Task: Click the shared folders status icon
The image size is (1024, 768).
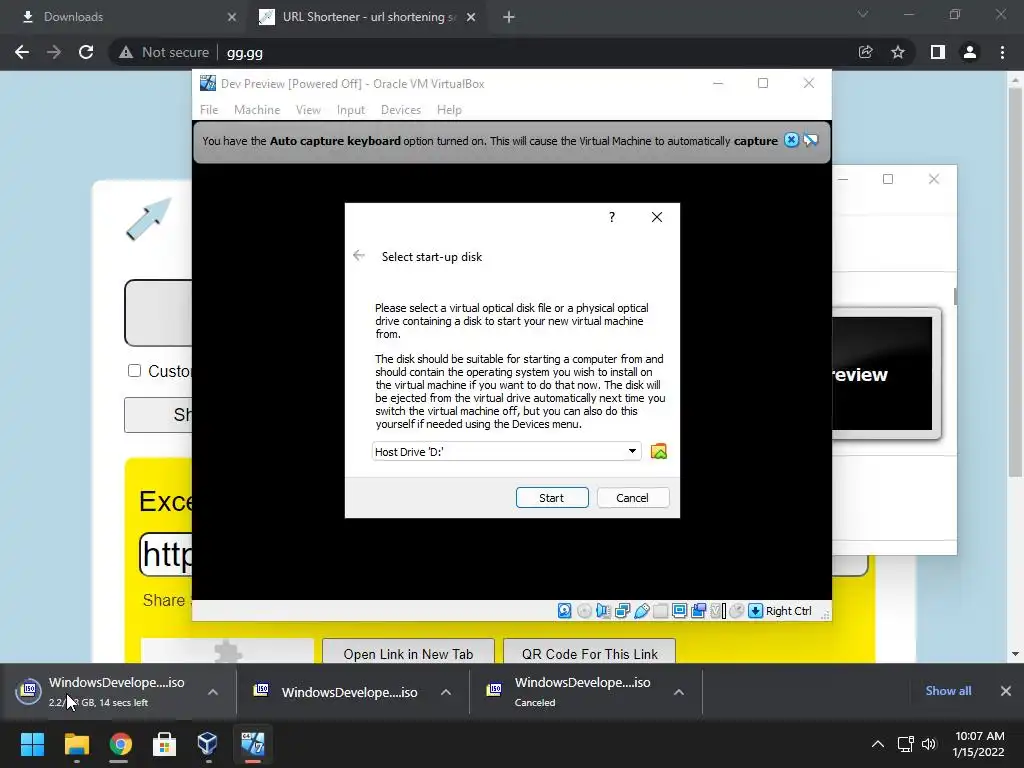Action: coord(661,611)
